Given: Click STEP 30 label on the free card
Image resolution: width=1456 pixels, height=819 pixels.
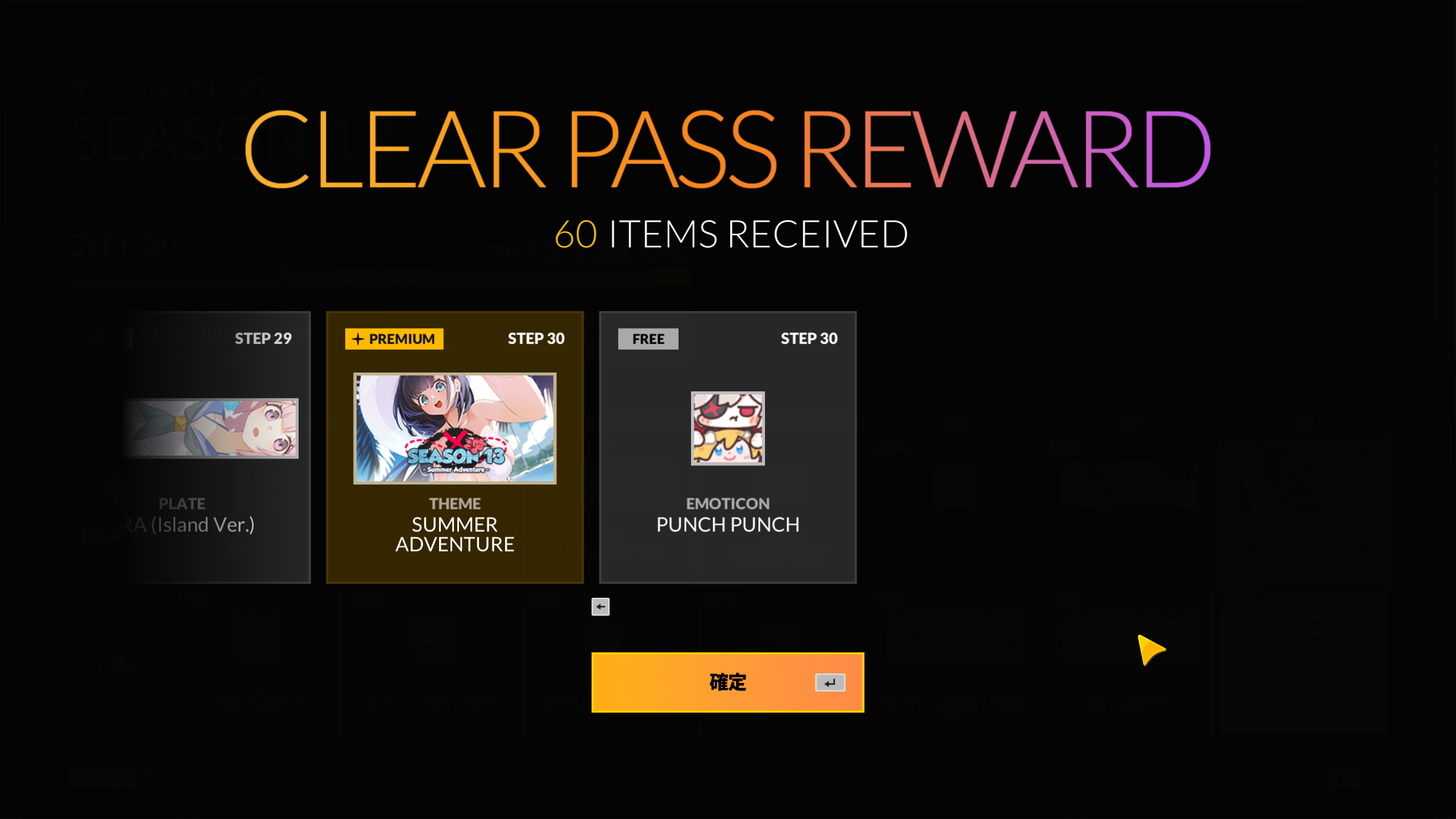Looking at the screenshot, I should coord(809,338).
